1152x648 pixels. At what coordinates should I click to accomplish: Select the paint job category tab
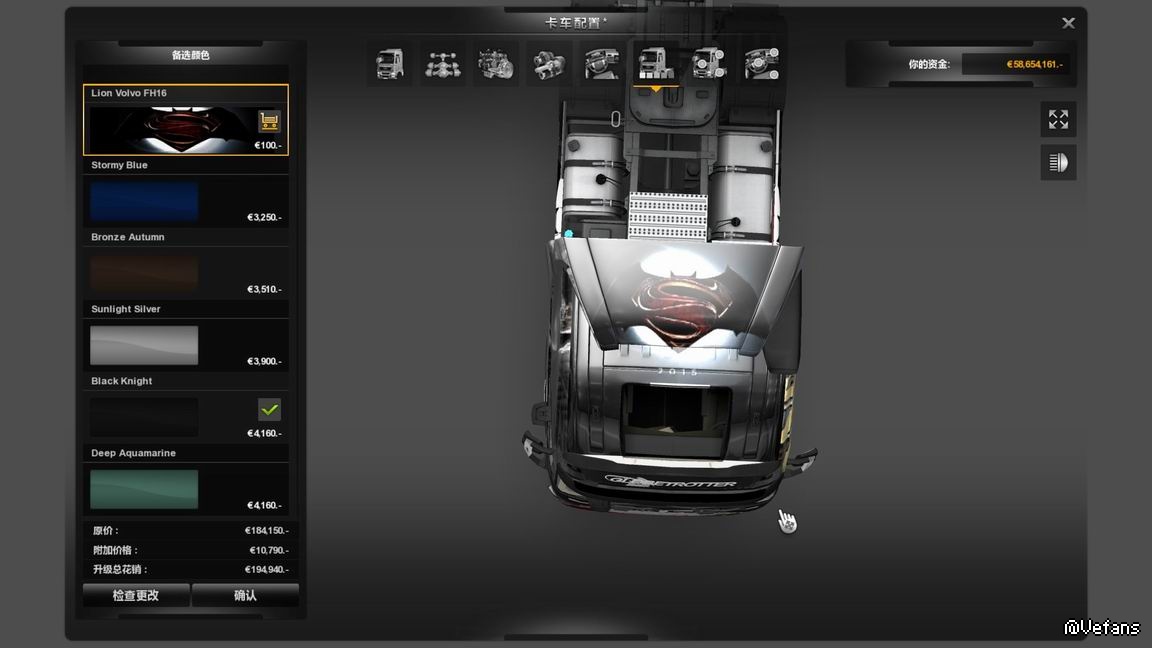pyautogui.click(x=655, y=64)
